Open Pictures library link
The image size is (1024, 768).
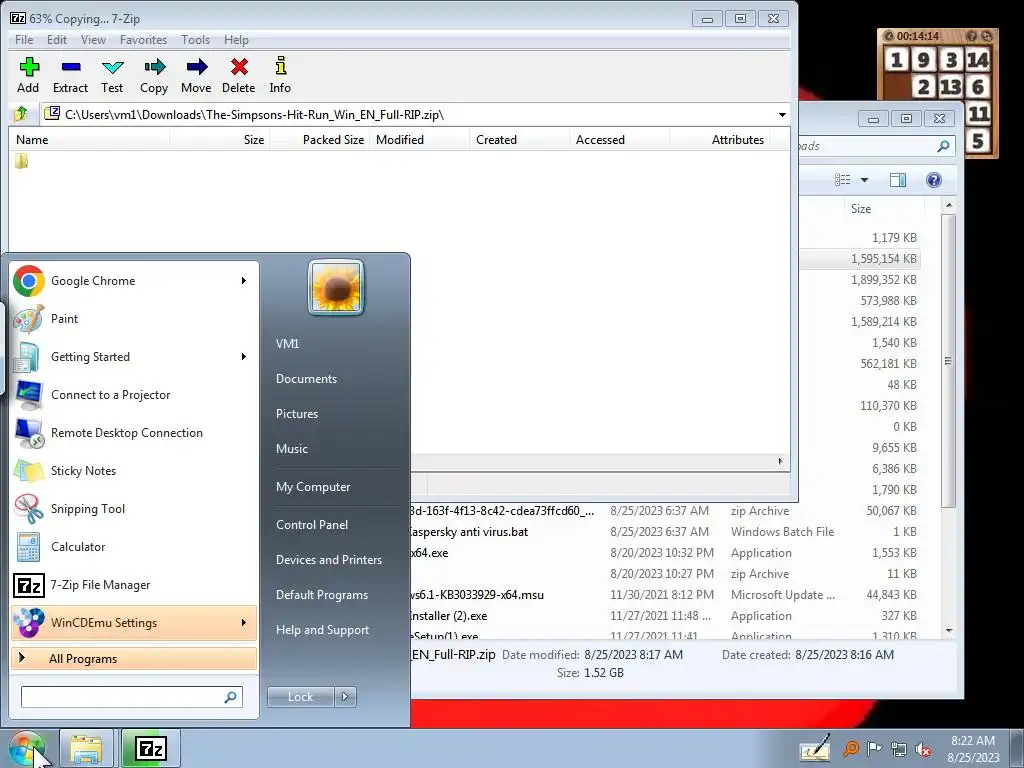coord(297,414)
